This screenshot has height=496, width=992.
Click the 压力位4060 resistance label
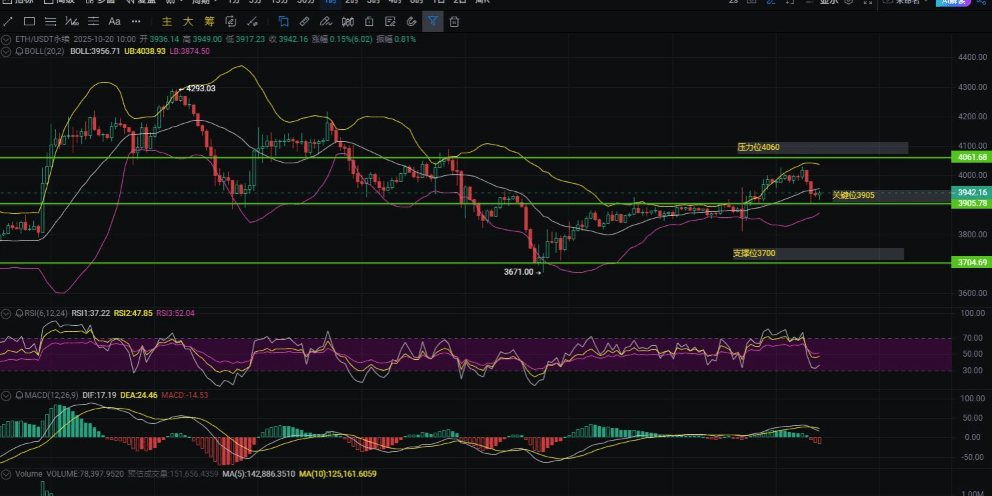(758, 147)
